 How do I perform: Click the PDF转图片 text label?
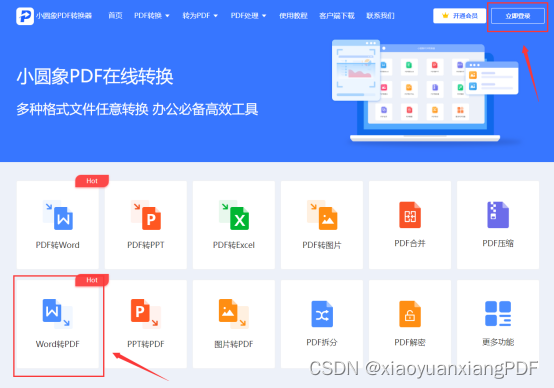pos(322,245)
